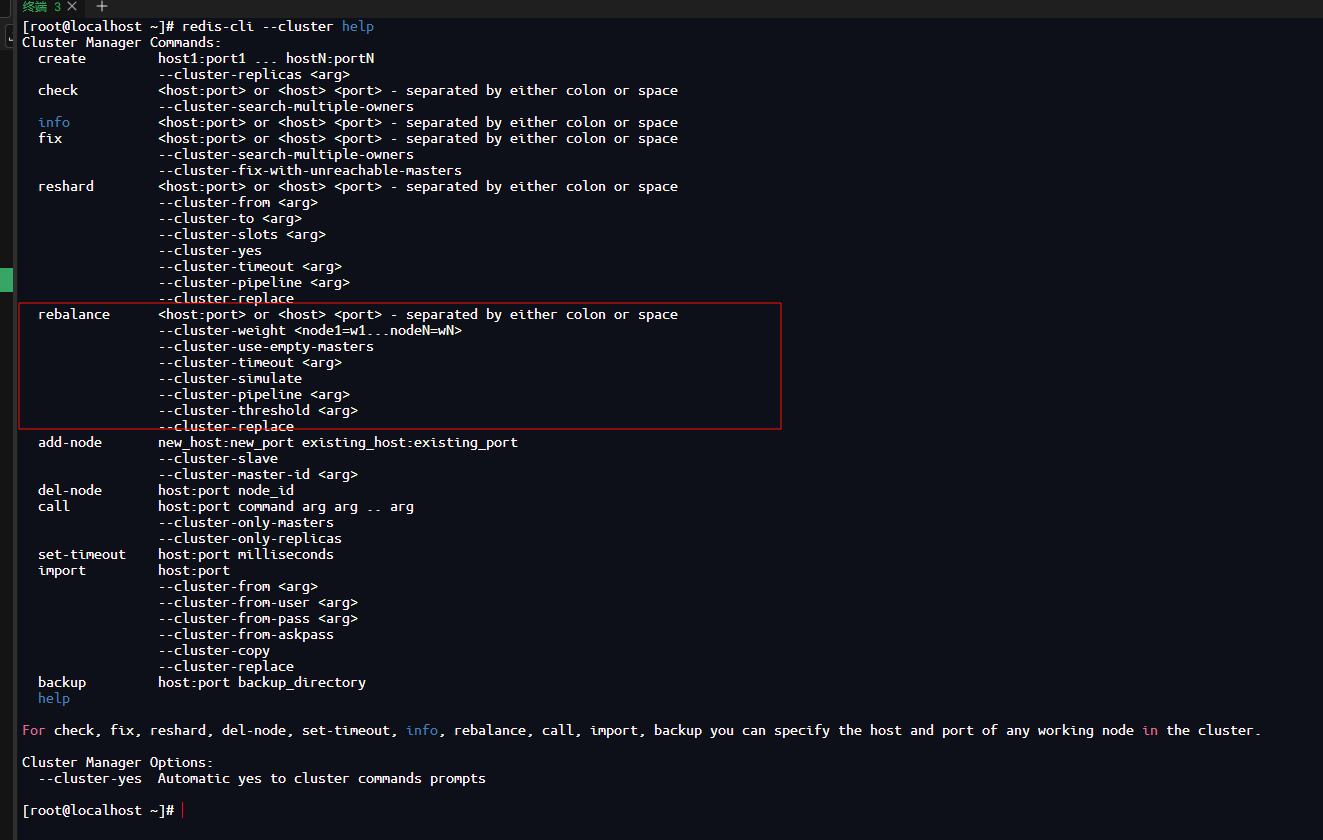Click the '--cluster-use-empty-masters' option
The width and height of the screenshot is (1323, 840).
click(x=266, y=346)
